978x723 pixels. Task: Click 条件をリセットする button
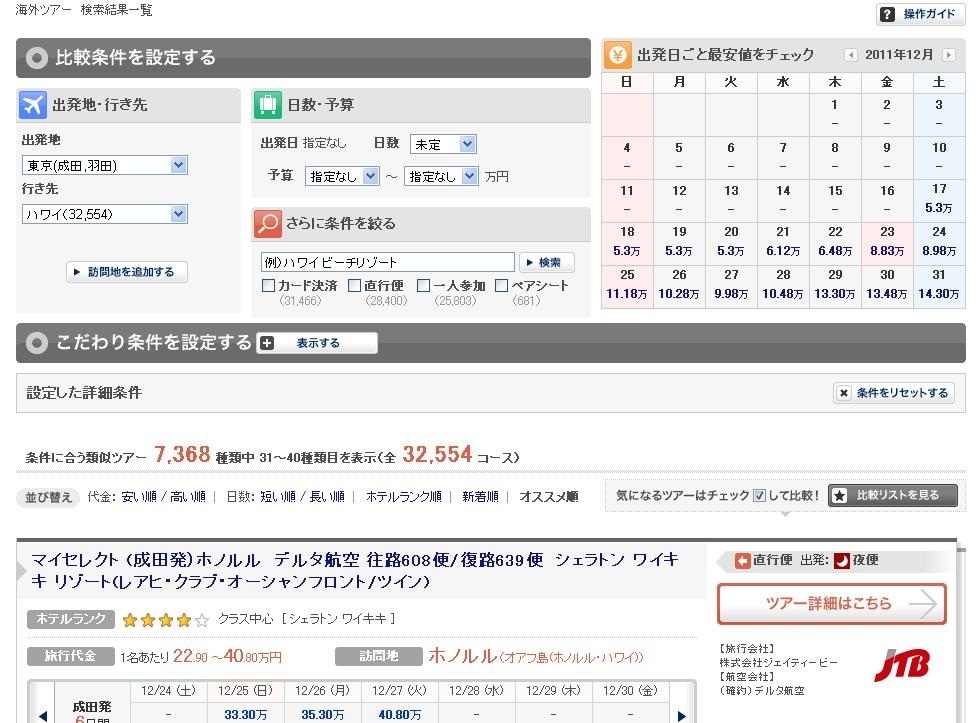click(x=894, y=392)
